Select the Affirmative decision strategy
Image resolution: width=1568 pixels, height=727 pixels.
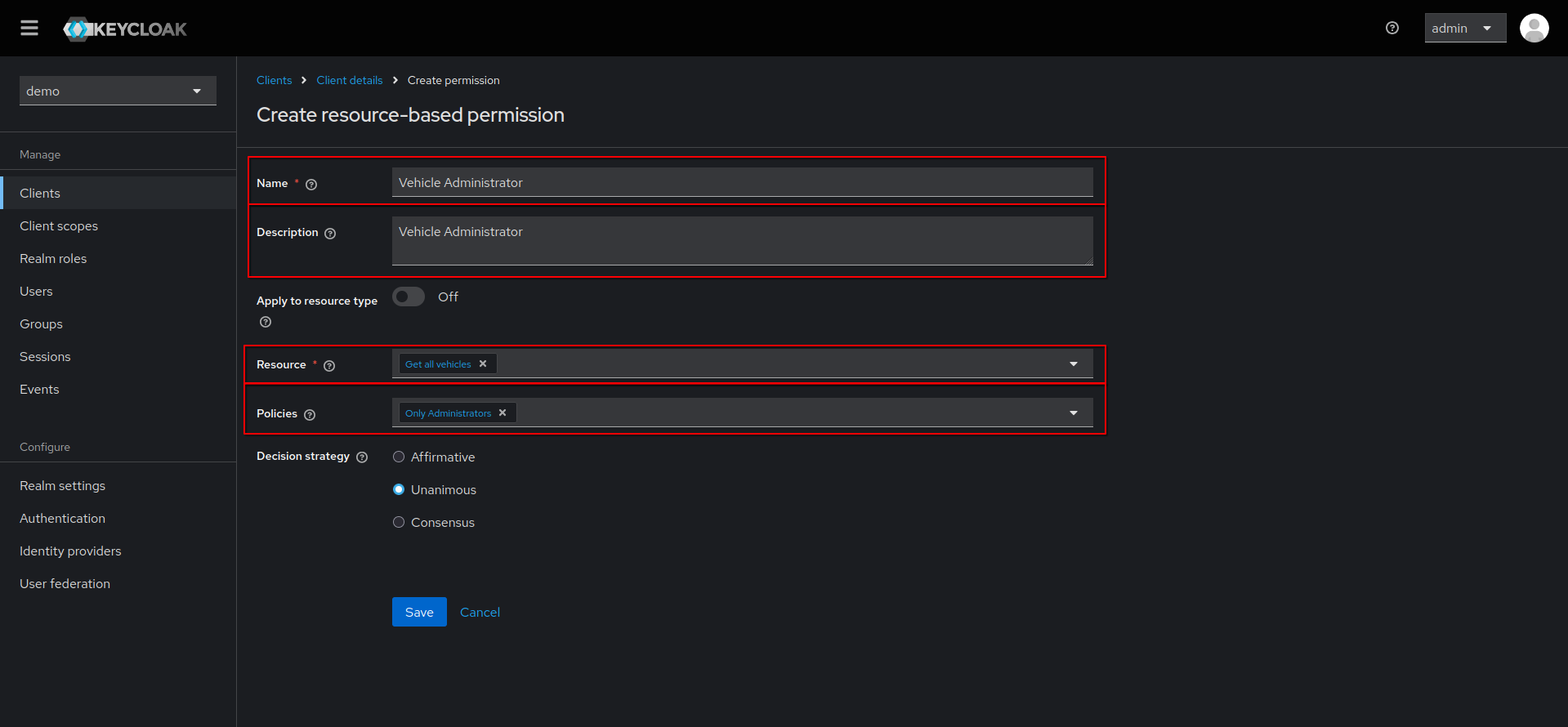(x=399, y=457)
